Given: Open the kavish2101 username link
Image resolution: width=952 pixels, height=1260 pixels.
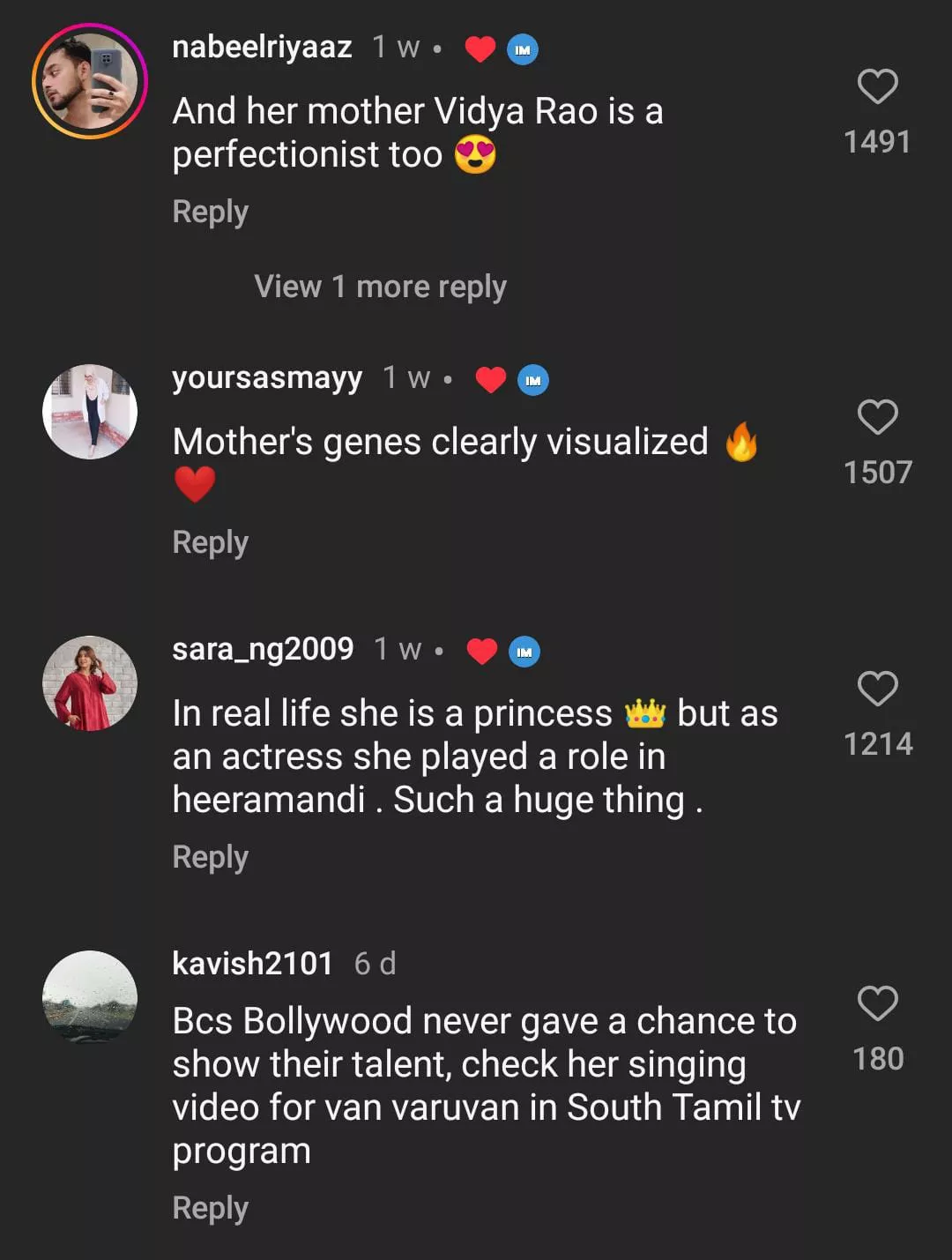Looking at the screenshot, I should (252, 964).
